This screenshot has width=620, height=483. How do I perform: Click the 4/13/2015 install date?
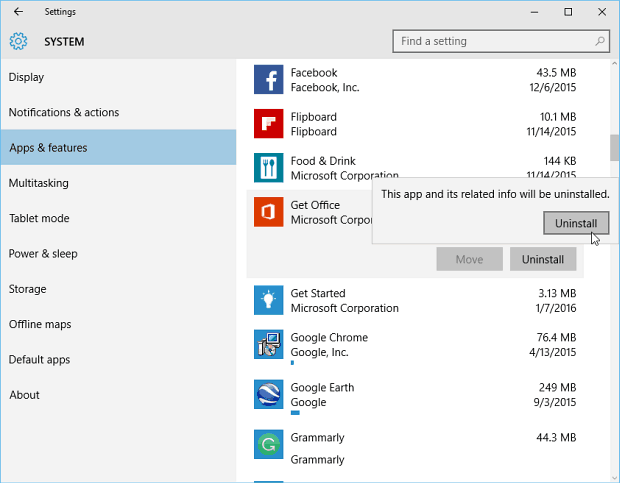(553, 352)
